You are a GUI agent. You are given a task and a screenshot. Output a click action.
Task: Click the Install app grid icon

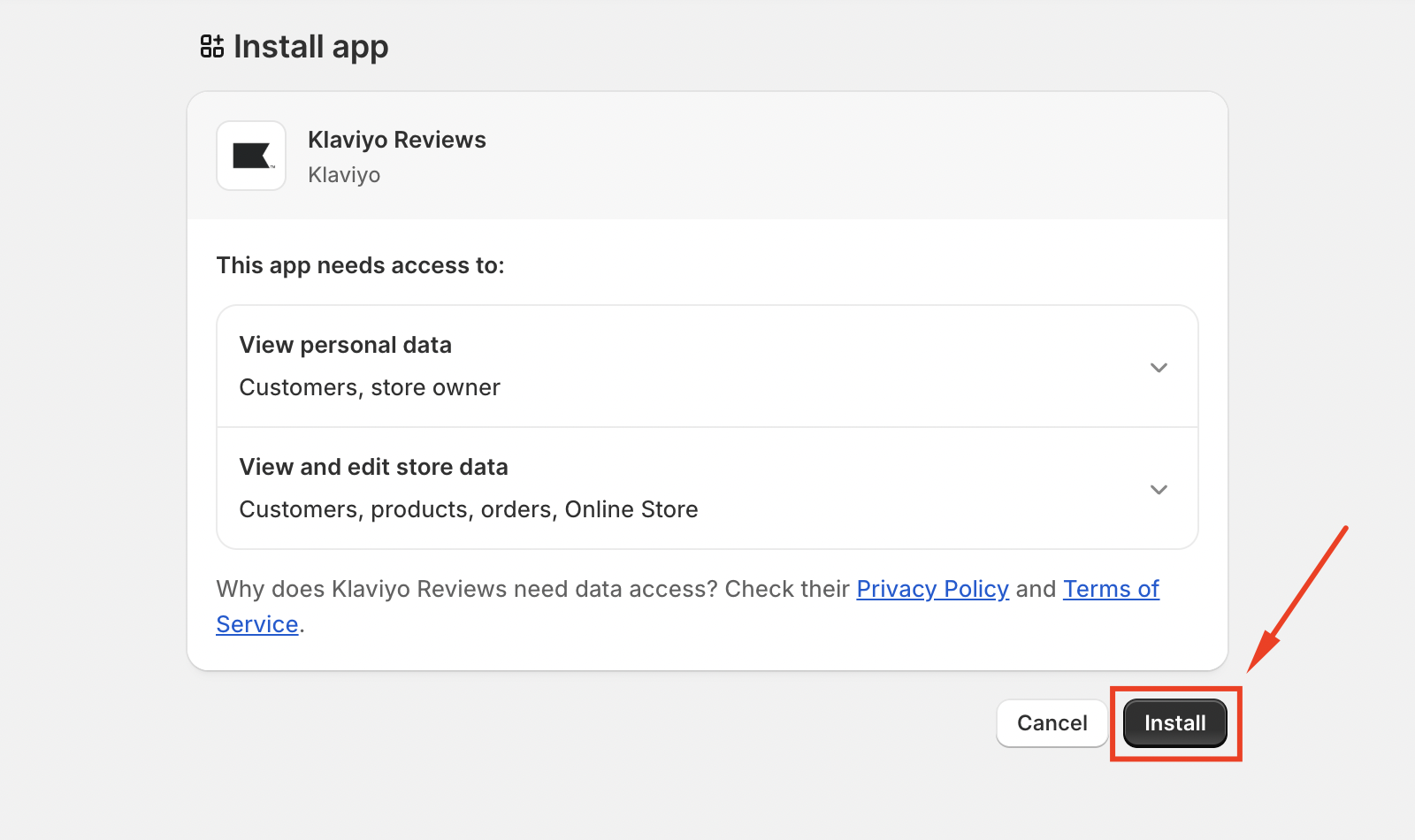coord(211,47)
